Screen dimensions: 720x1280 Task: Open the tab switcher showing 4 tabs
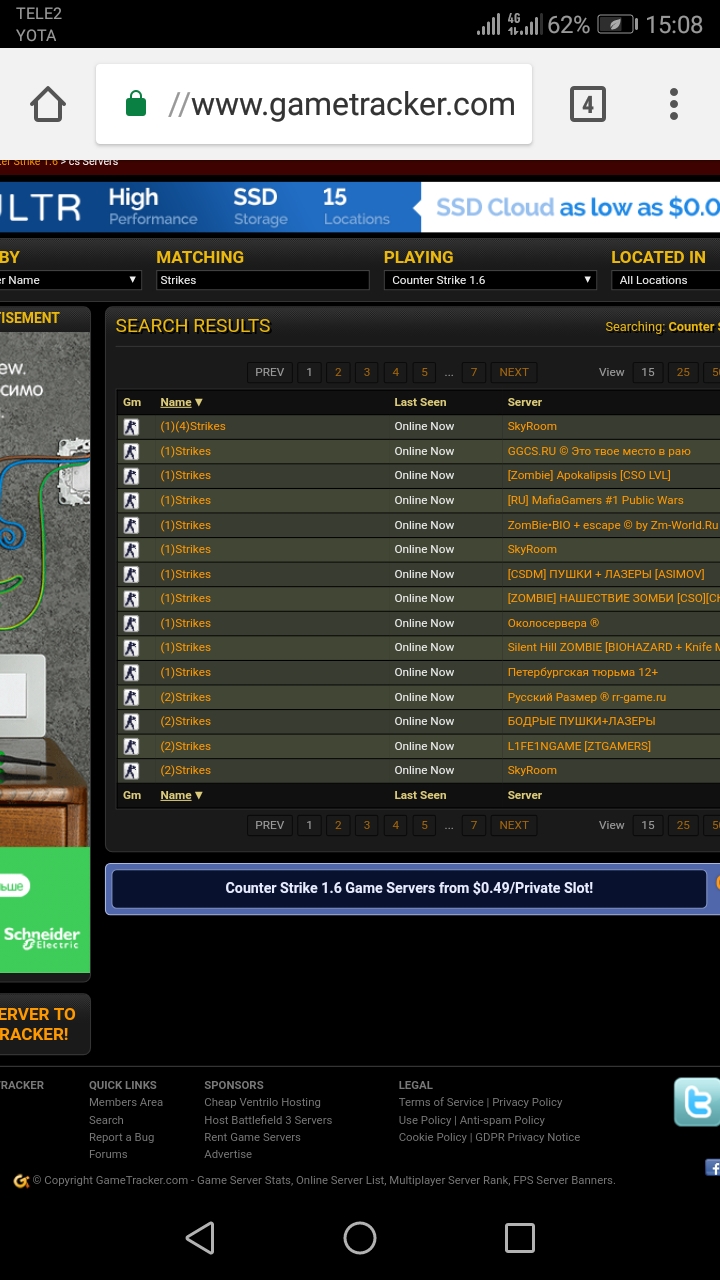click(x=588, y=104)
